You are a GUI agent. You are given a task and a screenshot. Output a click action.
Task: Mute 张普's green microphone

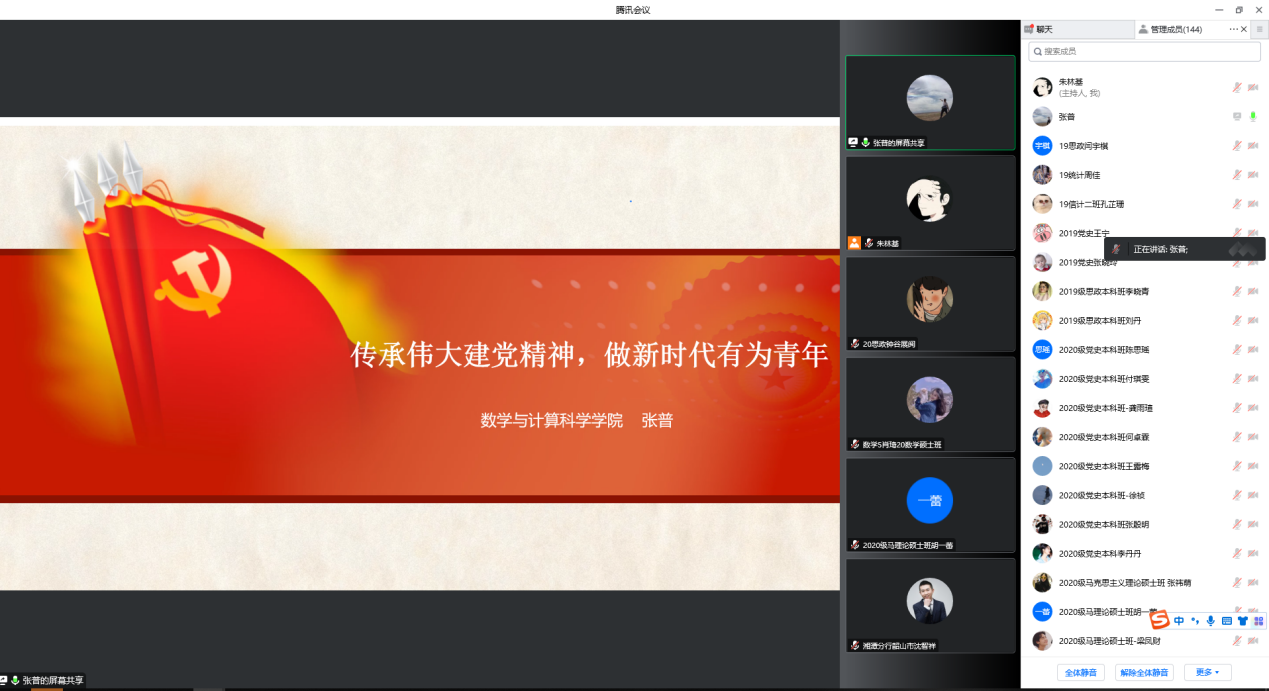1253,117
